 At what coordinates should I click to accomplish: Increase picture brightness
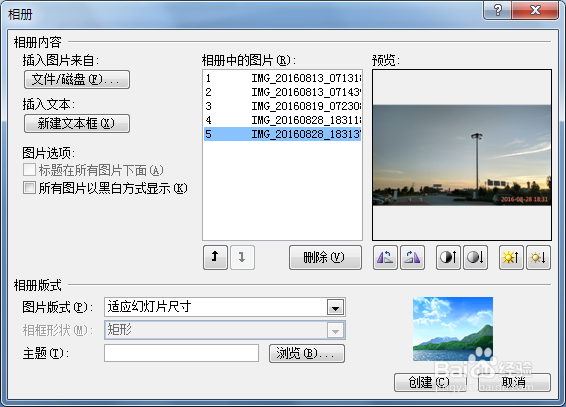pyautogui.click(x=511, y=257)
